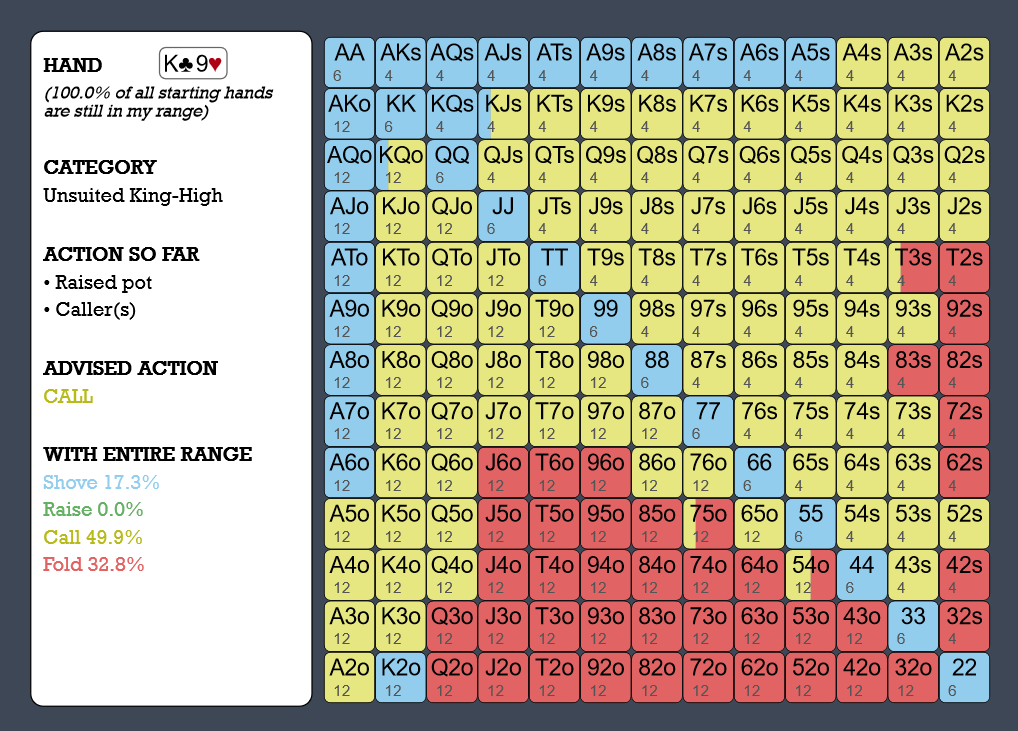This screenshot has width=1018, height=731.
Task: Select the KQs shove cell
Action: (452, 114)
